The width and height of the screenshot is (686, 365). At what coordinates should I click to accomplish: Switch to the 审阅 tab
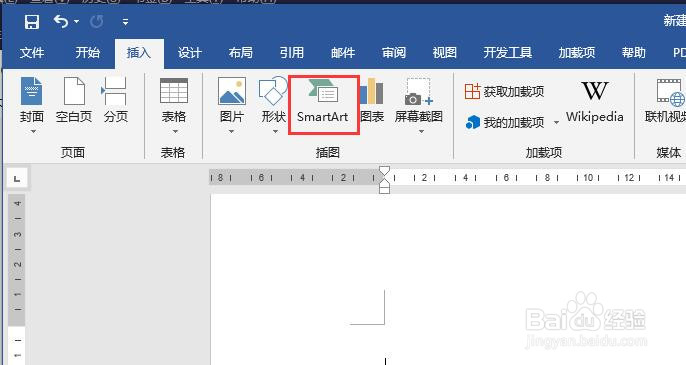tap(394, 53)
